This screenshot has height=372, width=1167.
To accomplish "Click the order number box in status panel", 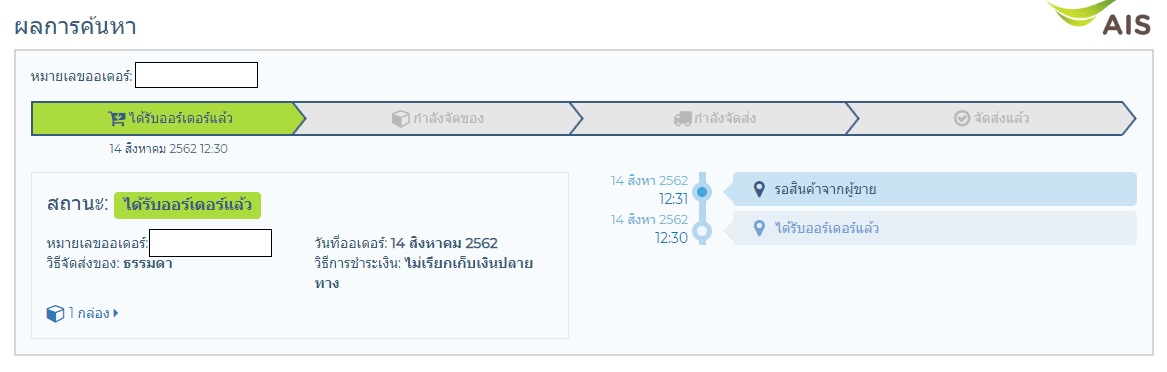I will [210, 243].
